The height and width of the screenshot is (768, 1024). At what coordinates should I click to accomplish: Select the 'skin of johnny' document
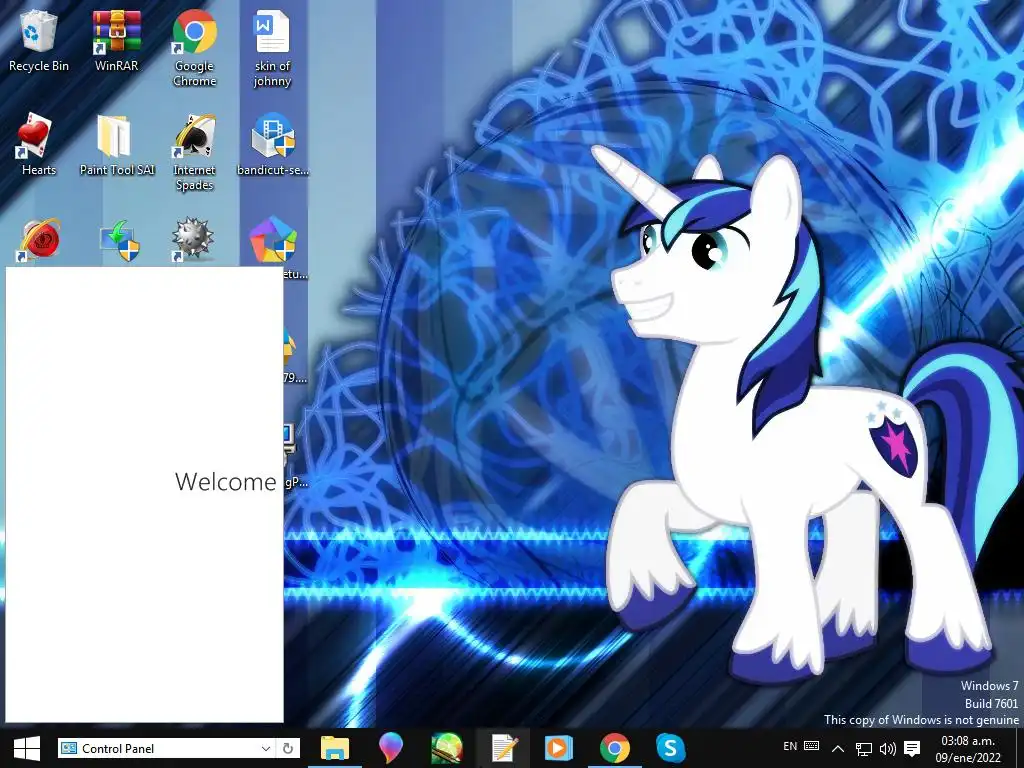pyautogui.click(x=272, y=48)
